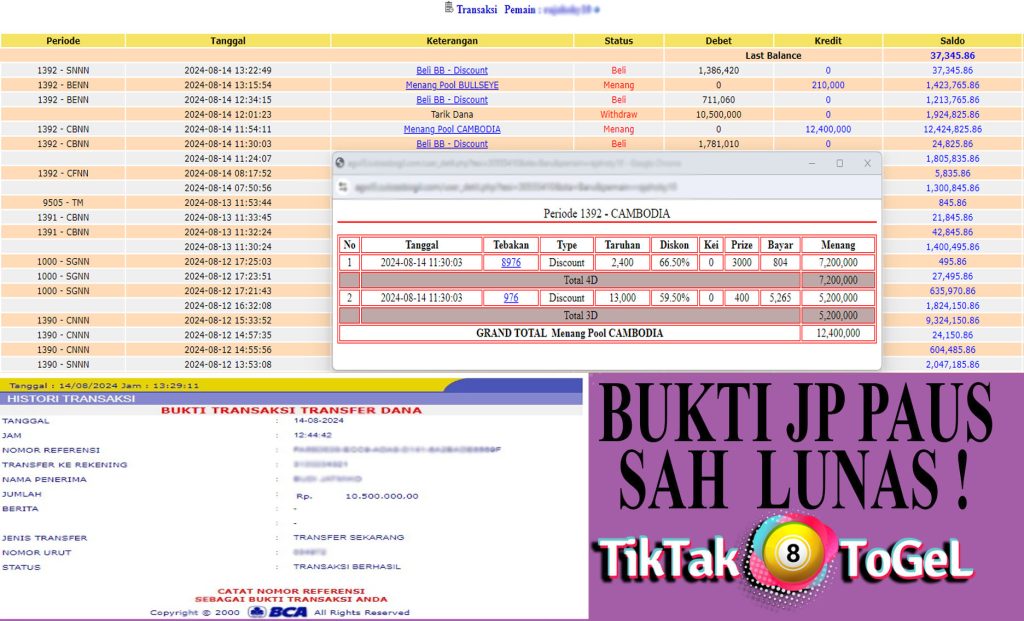Viewport: 1024px width, 621px height.
Task: Open Beli BB - Discount at 13:22:49
Action: (452, 71)
